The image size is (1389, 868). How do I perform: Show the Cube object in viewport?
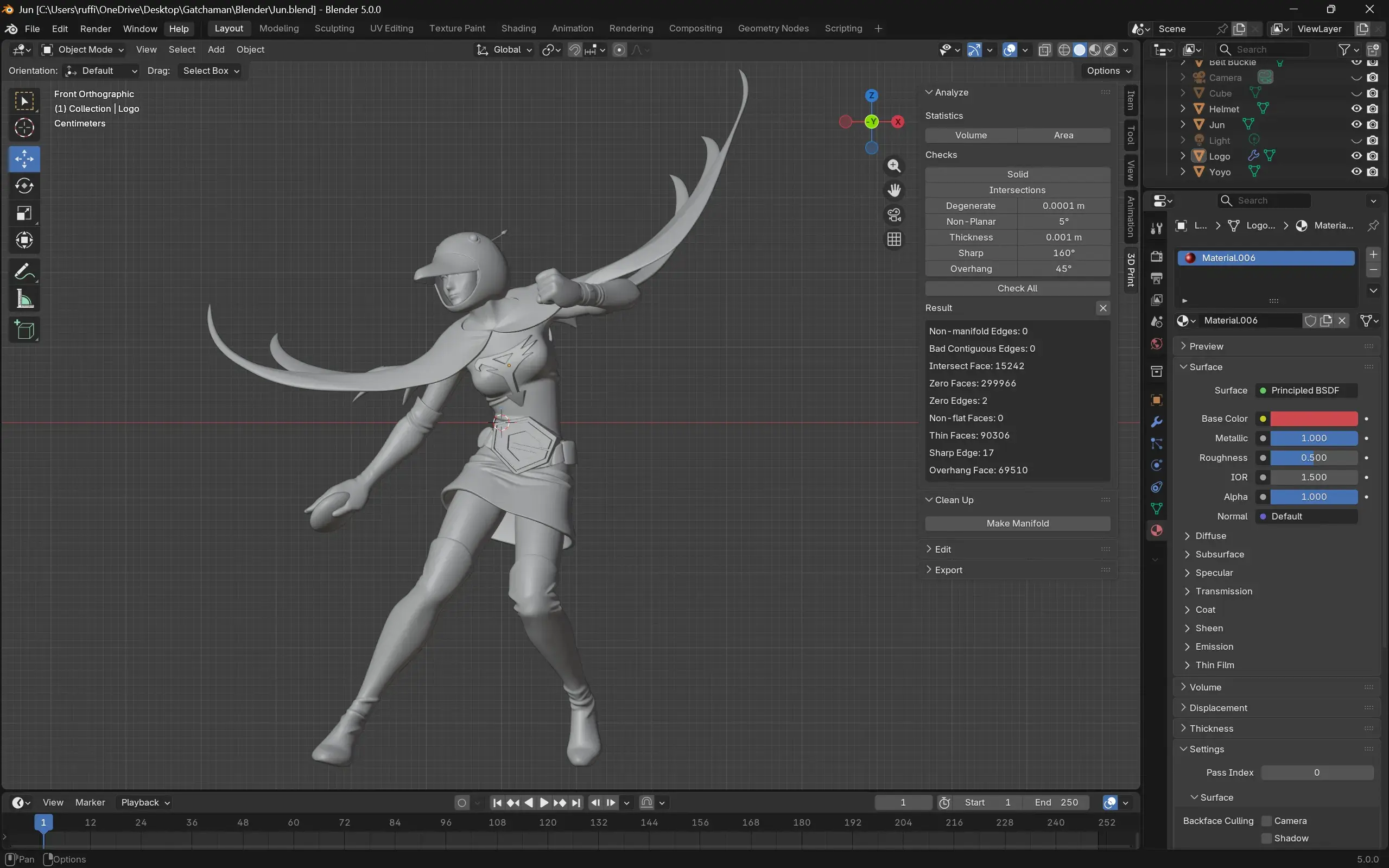tap(1356, 93)
